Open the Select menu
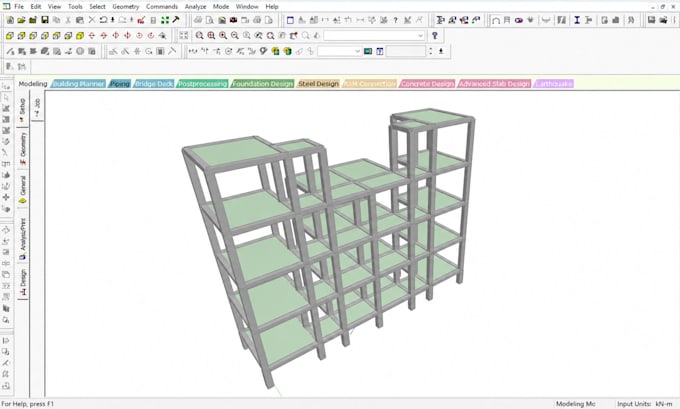The width and height of the screenshot is (680, 409). 97,7
